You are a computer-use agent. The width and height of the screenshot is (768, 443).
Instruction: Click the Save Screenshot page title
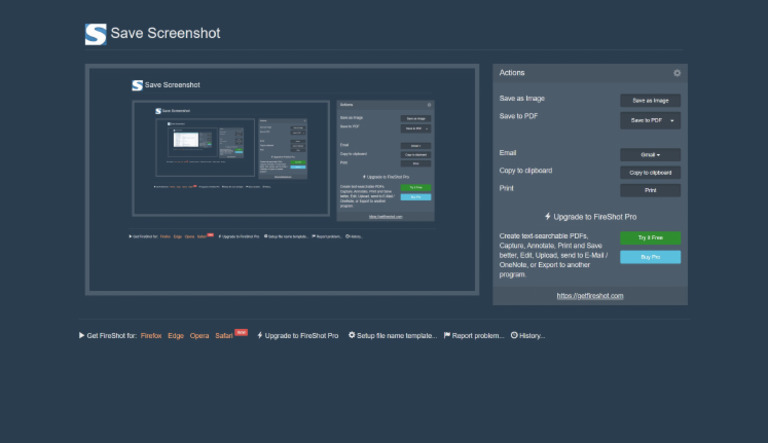pyautogui.click(x=165, y=33)
